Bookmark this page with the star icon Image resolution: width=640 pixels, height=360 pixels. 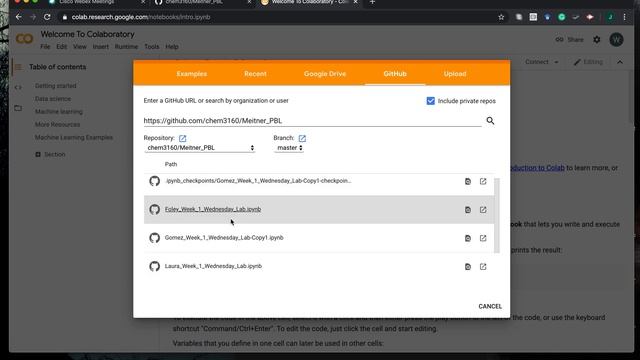(x=501, y=17)
